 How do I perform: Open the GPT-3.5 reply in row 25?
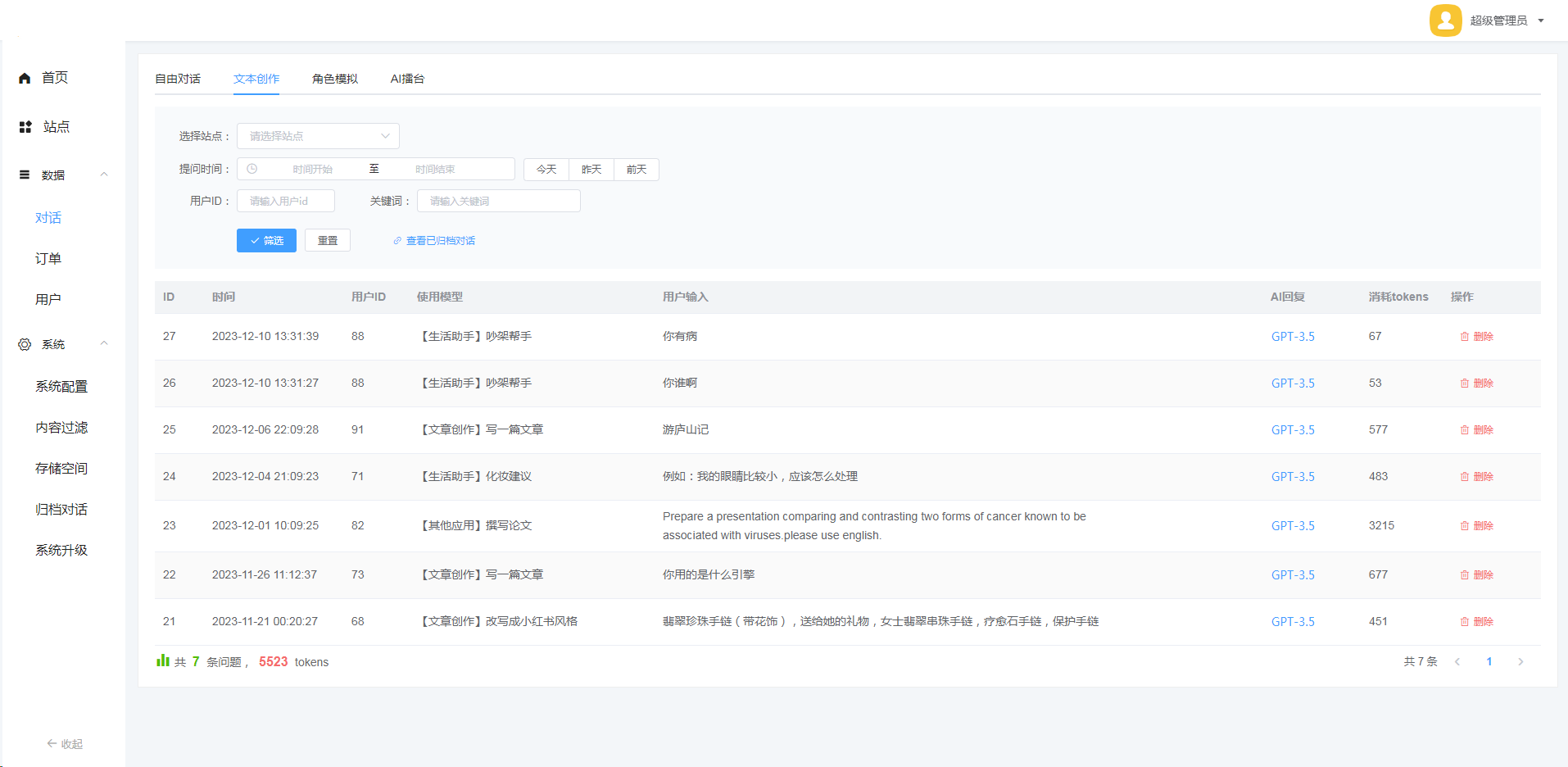(1293, 430)
